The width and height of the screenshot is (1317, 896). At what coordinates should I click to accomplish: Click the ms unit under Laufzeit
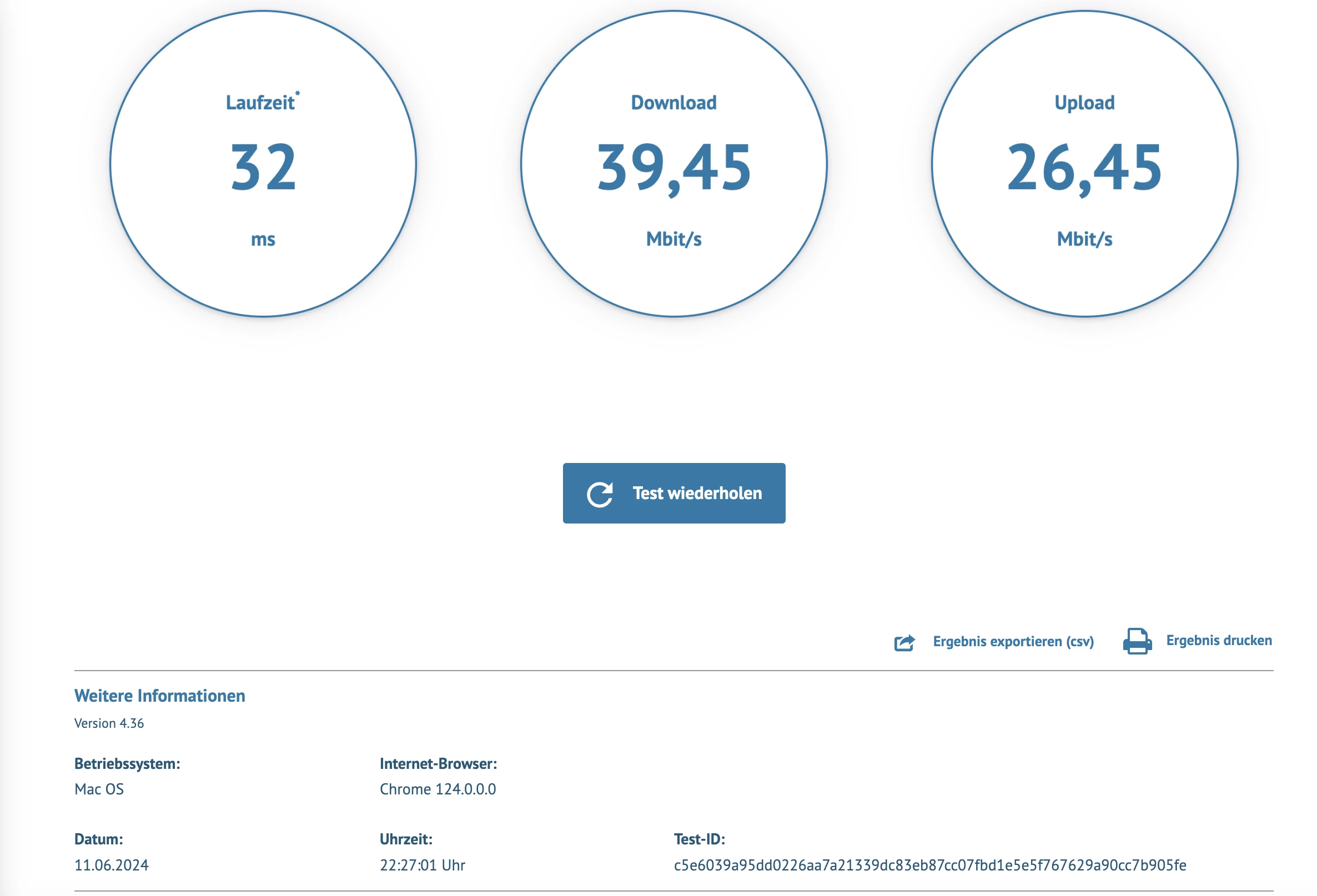[x=263, y=239]
